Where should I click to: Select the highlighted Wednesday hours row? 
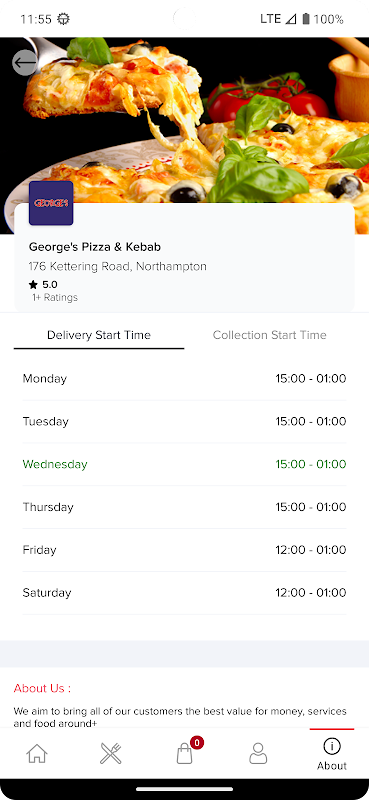tap(184, 464)
